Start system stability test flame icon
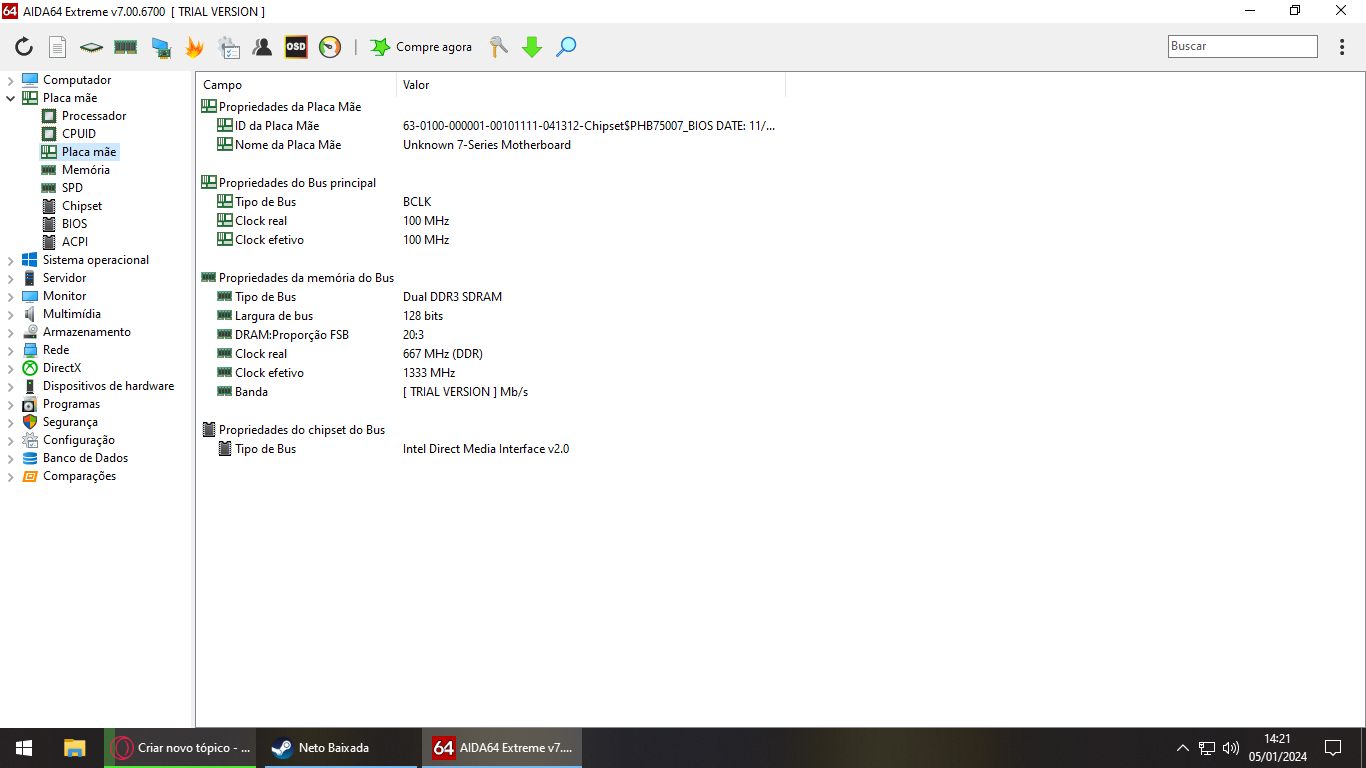The height and width of the screenshot is (768, 1366). point(194,47)
